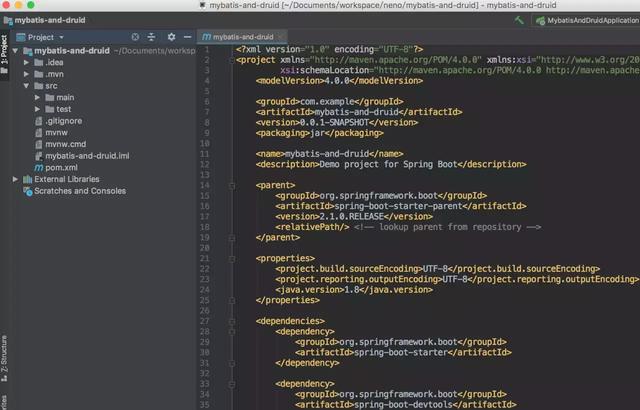Click the Build project hammer icon
Screen dimensions: 640x410
(519, 20)
